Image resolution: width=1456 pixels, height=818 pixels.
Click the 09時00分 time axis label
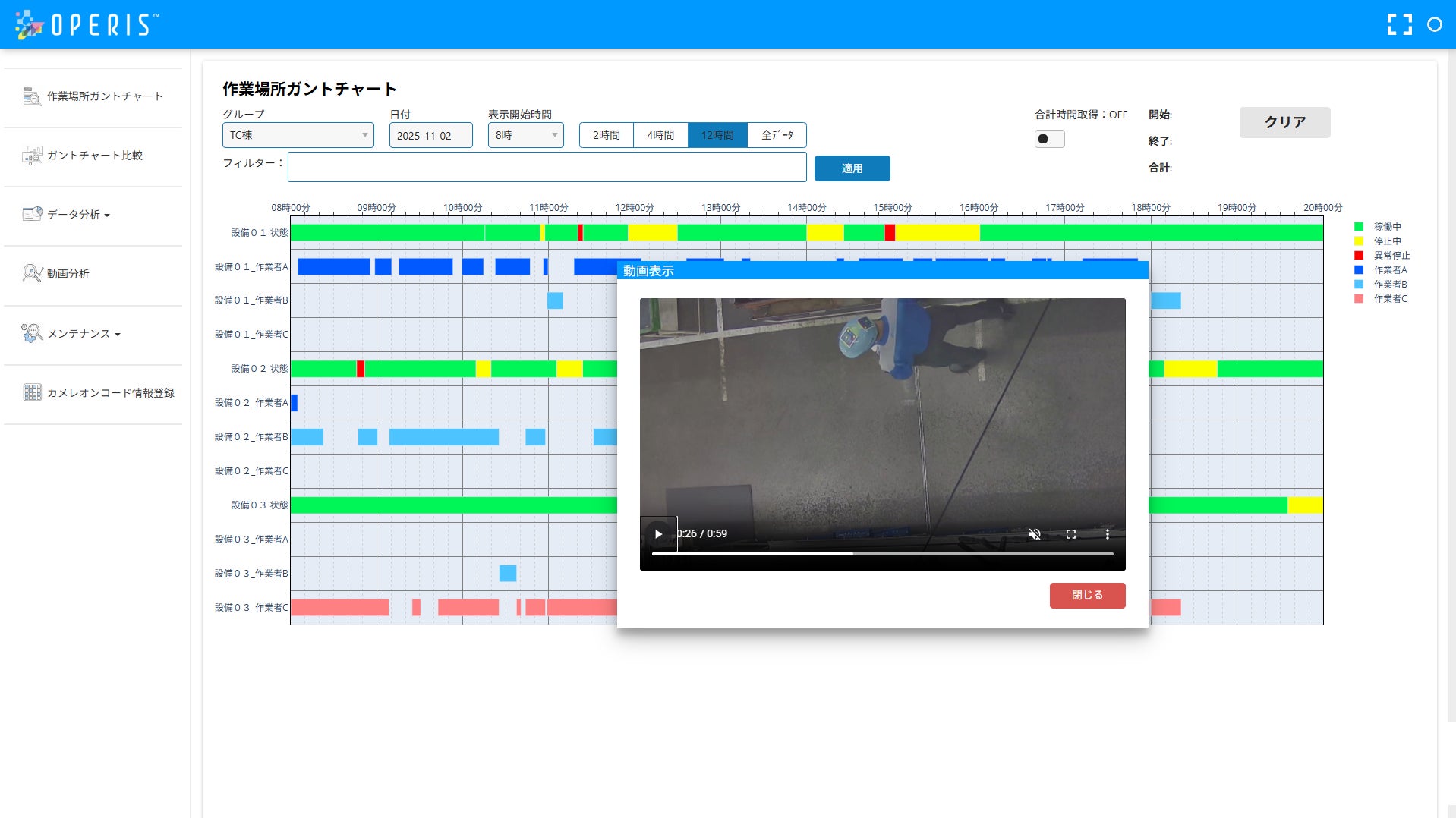coord(377,207)
